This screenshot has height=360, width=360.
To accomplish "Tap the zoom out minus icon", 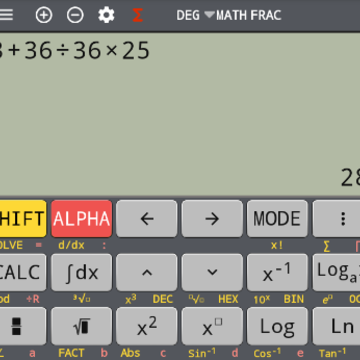I will (75, 15).
